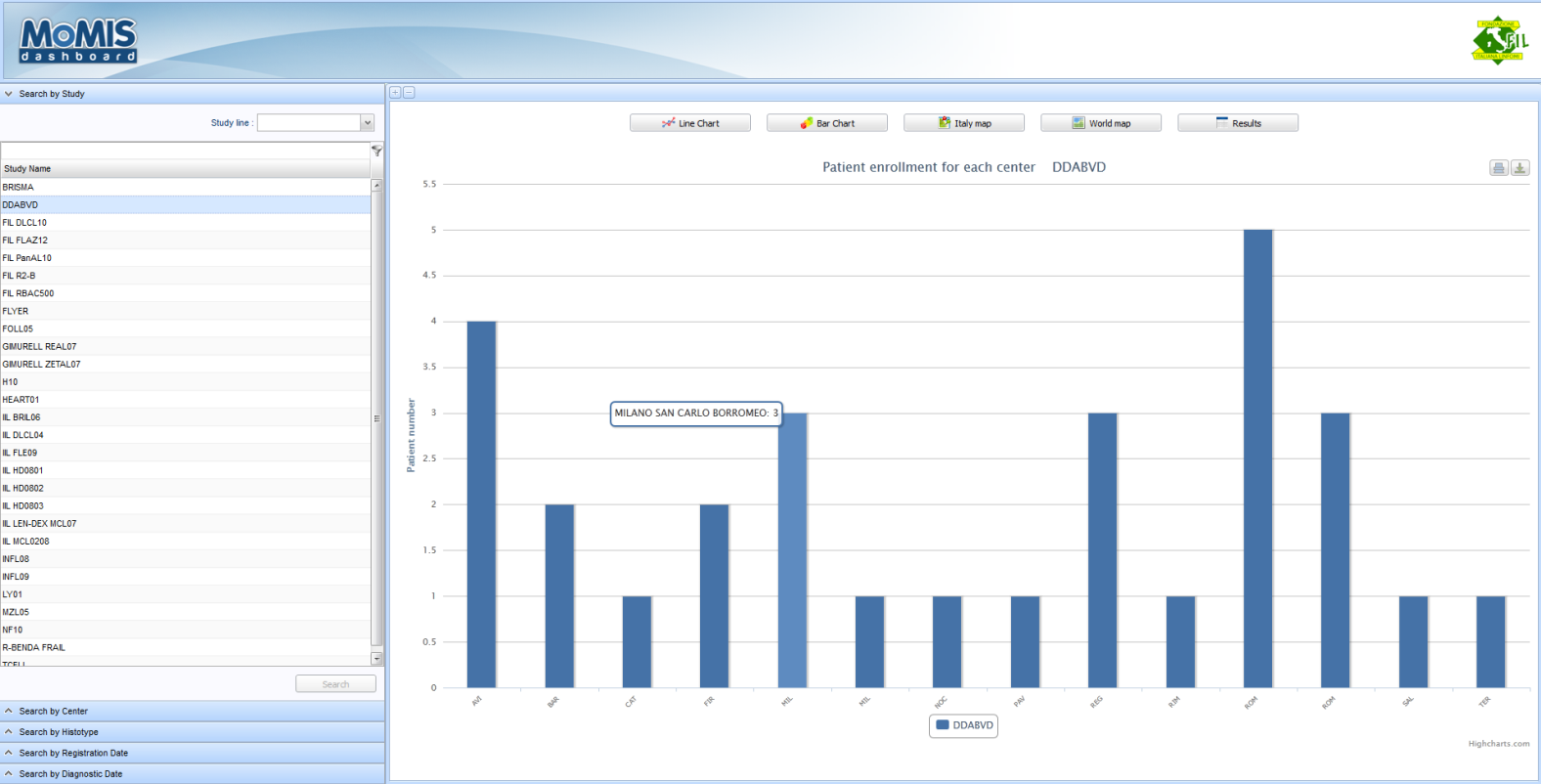Click the plus icon above the chart
The width and height of the screenshot is (1541, 784).
(x=395, y=93)
